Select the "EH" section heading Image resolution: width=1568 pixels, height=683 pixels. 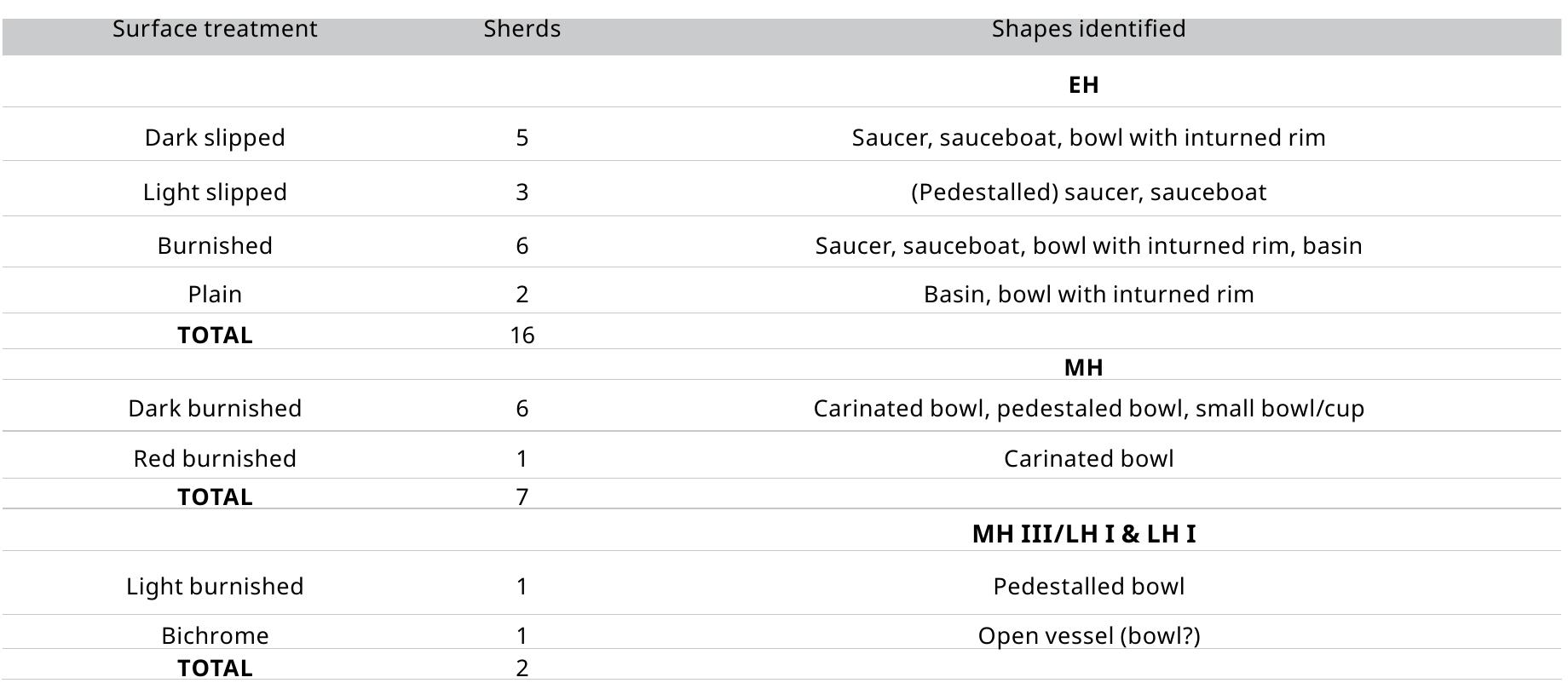pyautogui.click(x=1083, y=85)
